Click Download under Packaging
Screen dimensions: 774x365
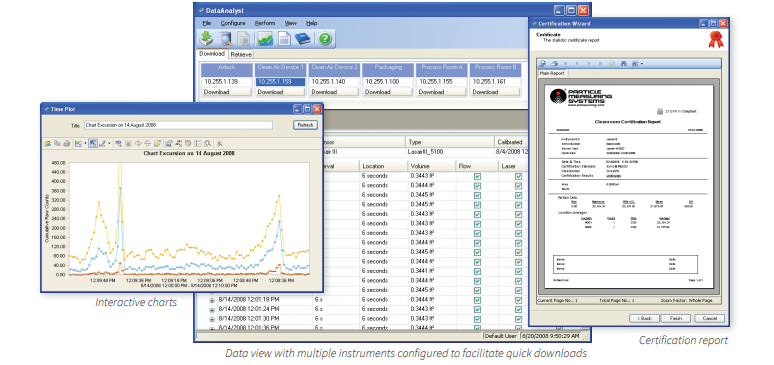coord(388,92)
